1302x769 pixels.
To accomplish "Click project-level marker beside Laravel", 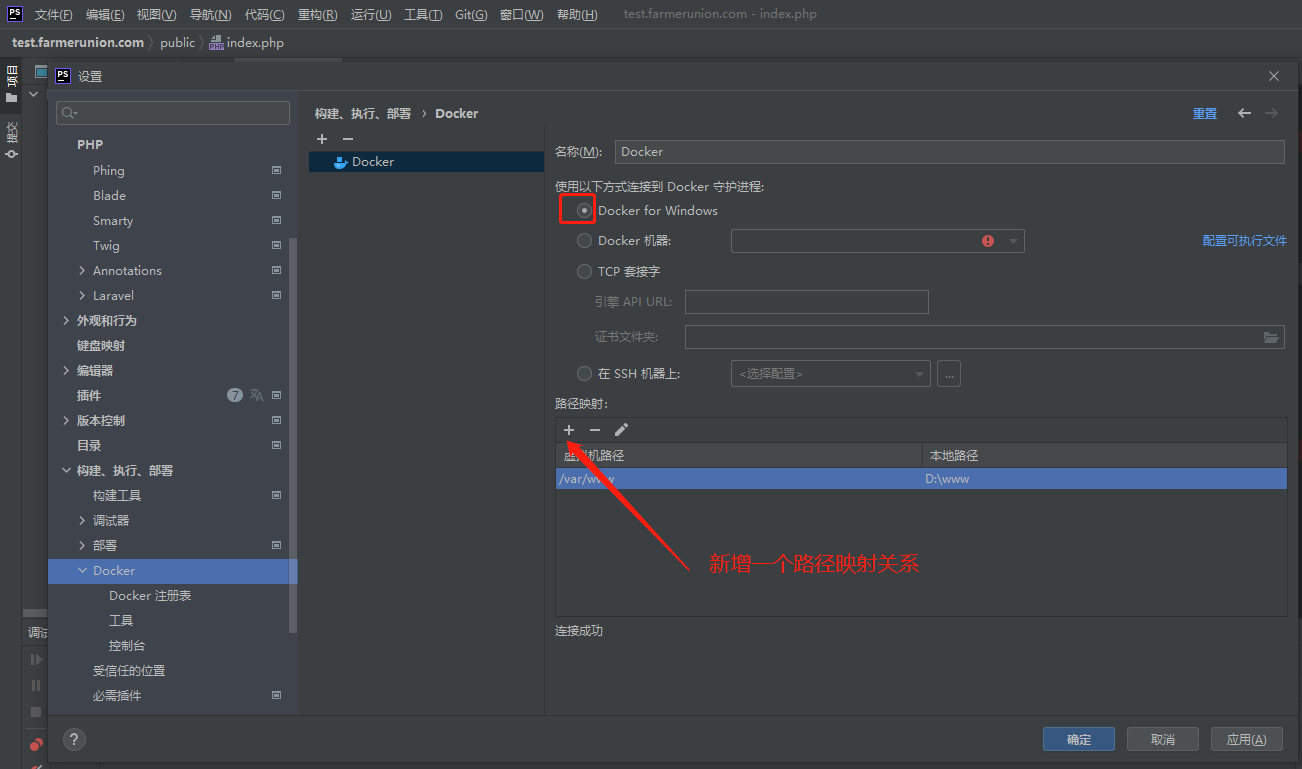I will pos(277,296).
